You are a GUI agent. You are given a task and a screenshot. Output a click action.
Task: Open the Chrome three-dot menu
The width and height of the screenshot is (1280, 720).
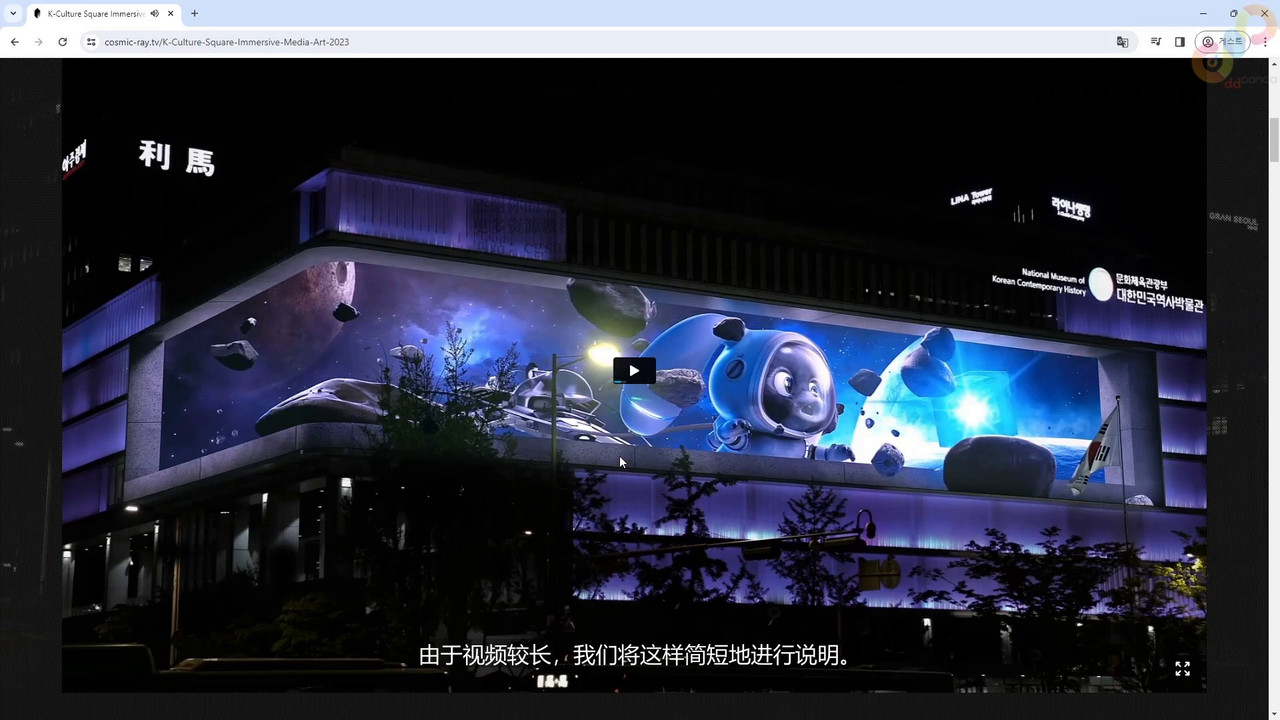point(1265,42)
